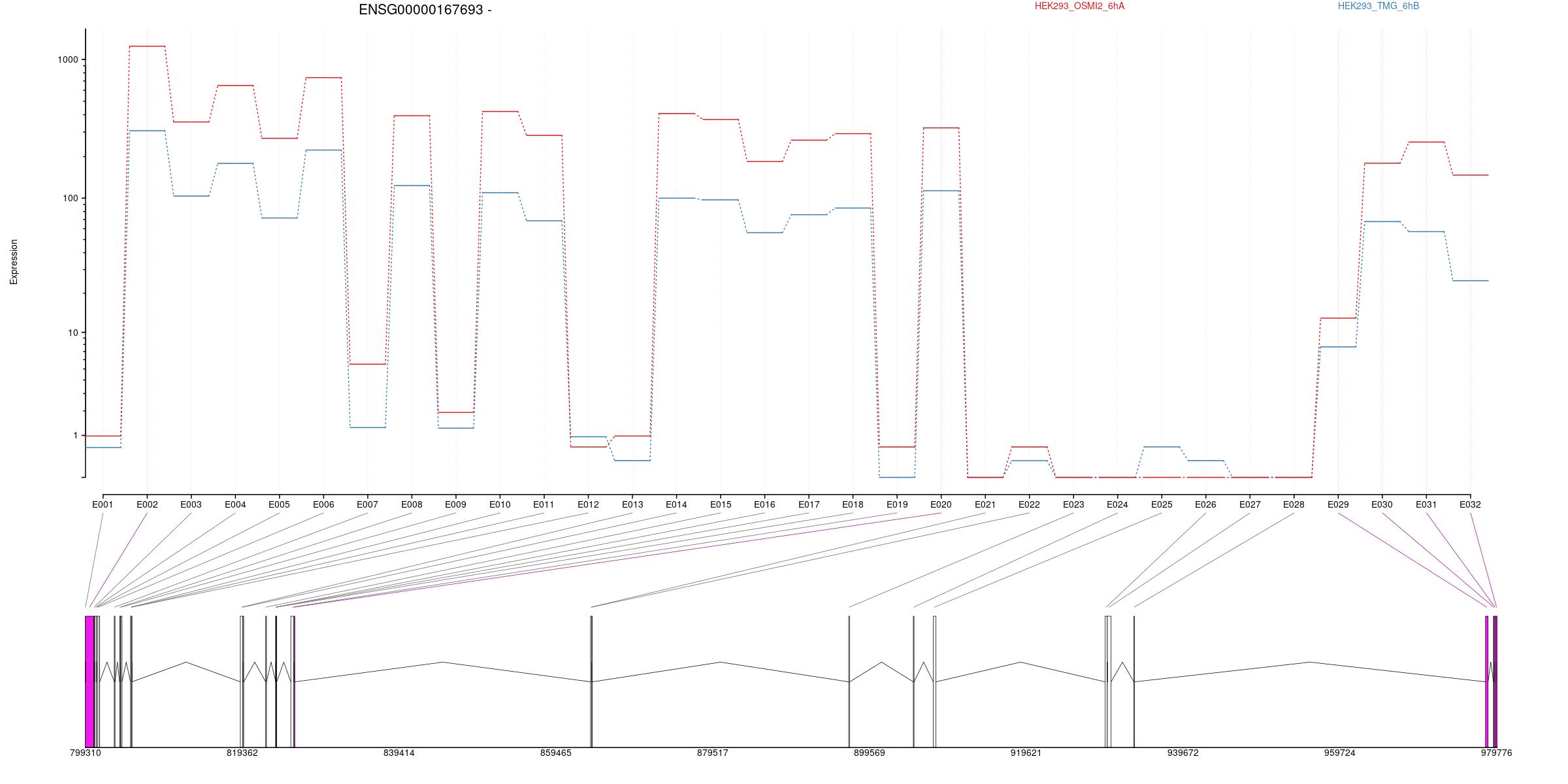Click exon label E005

point(279,504)
